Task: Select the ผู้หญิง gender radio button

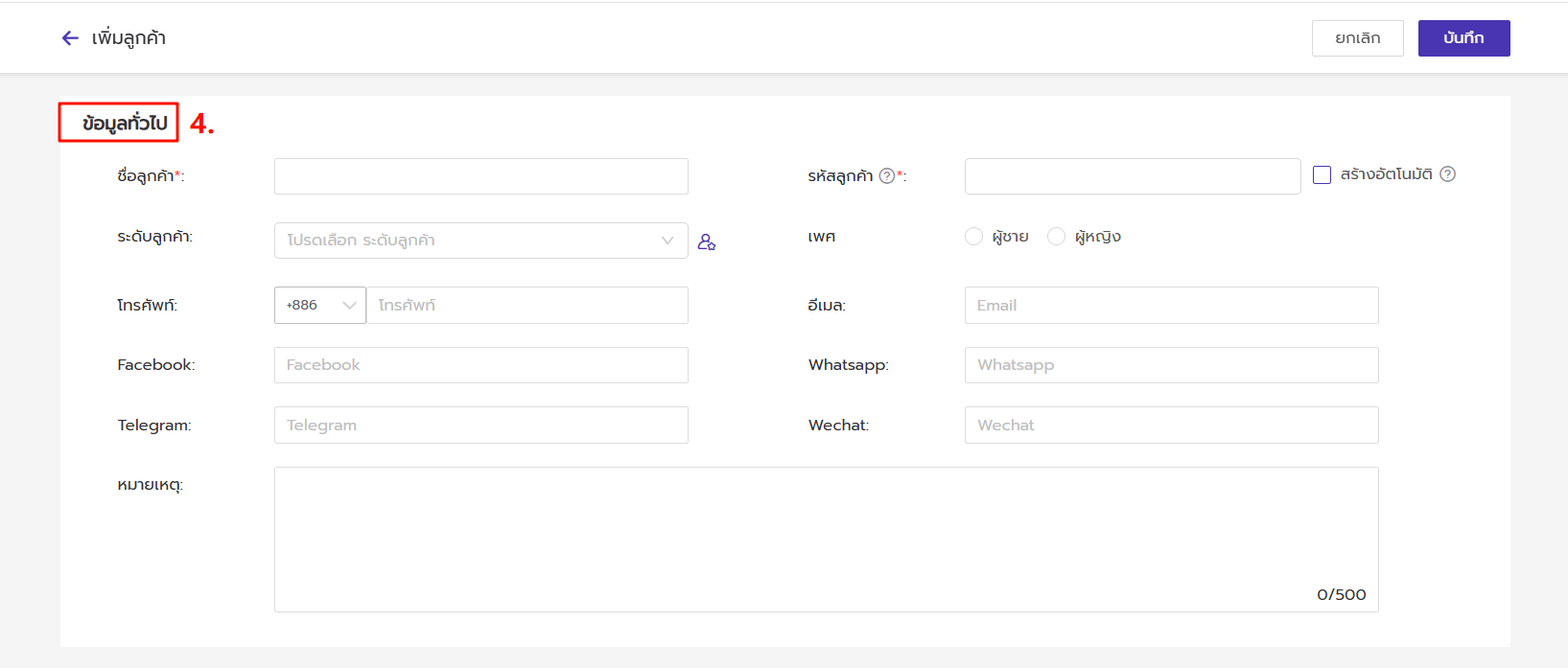Action: pyautogui.click(x=1056, y=237)
